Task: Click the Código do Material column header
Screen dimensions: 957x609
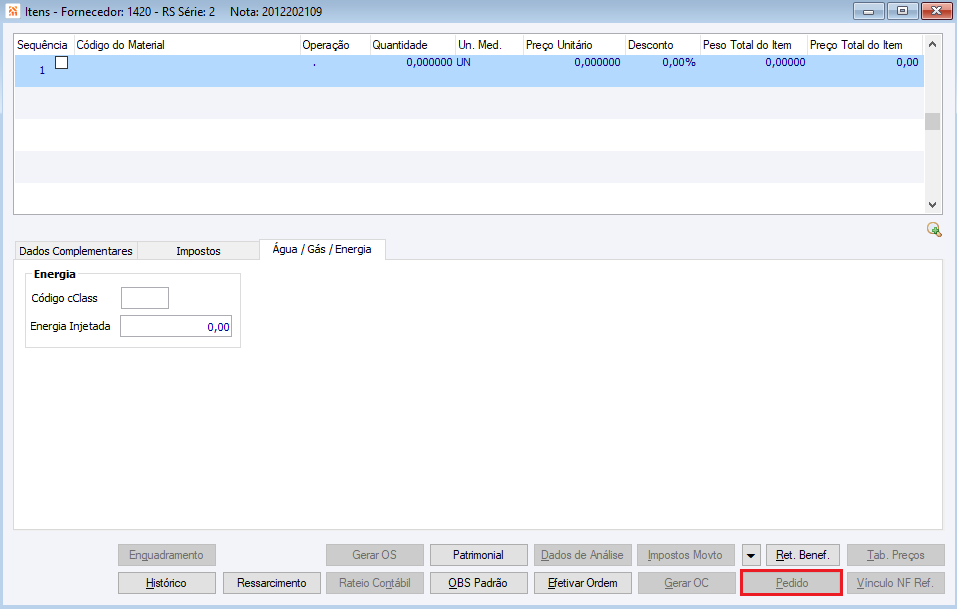Action: (187, 45)
